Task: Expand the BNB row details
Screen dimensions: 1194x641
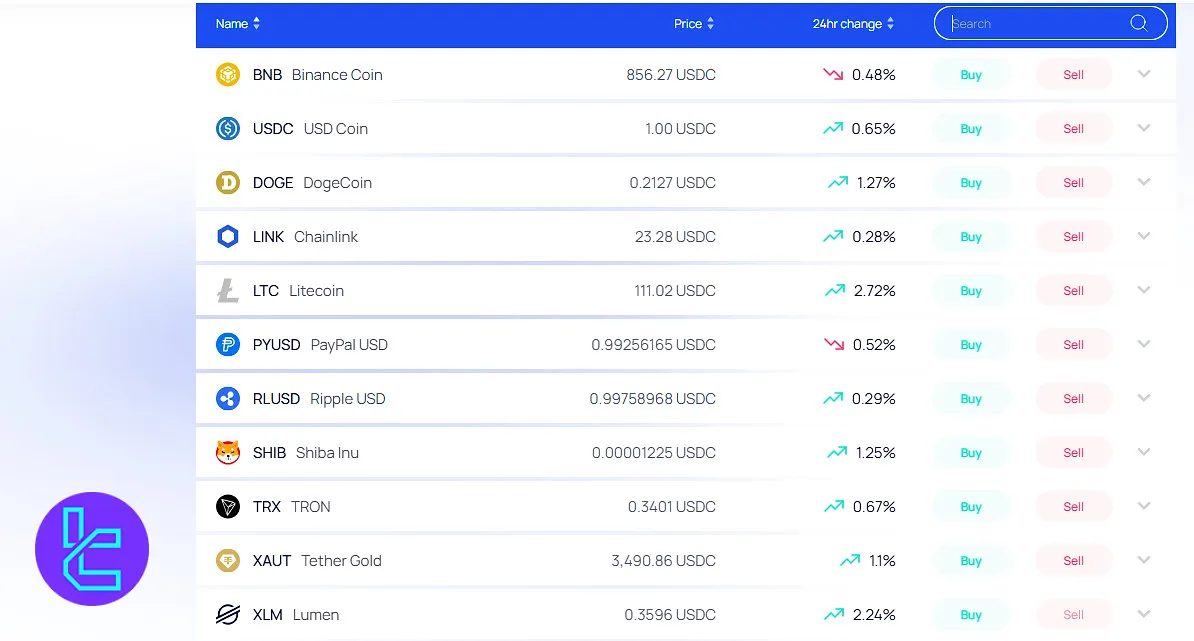Action: click(x=1144, y=74)
